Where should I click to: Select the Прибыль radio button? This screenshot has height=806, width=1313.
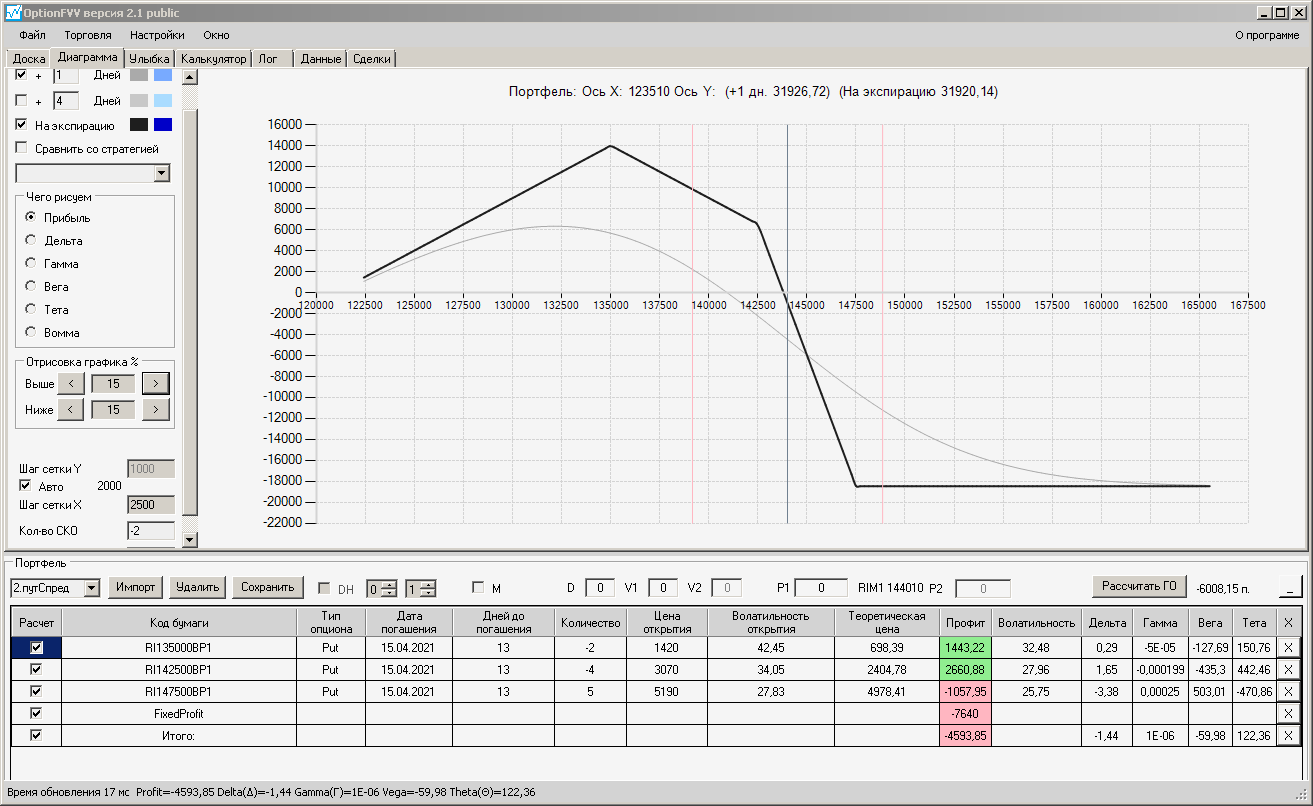coord(30,218)
